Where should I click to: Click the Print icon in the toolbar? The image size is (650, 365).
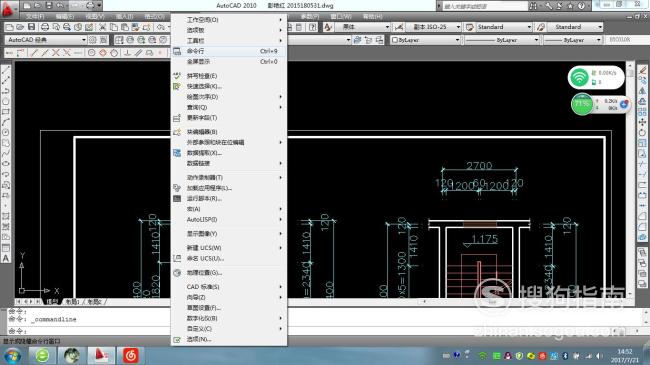click(45, 27)
